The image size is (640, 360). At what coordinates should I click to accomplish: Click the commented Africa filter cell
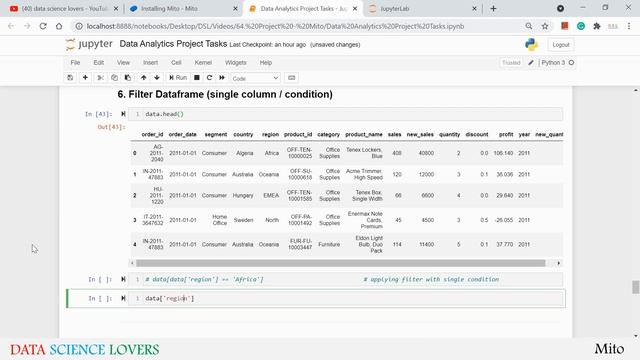tap(345, 279)
